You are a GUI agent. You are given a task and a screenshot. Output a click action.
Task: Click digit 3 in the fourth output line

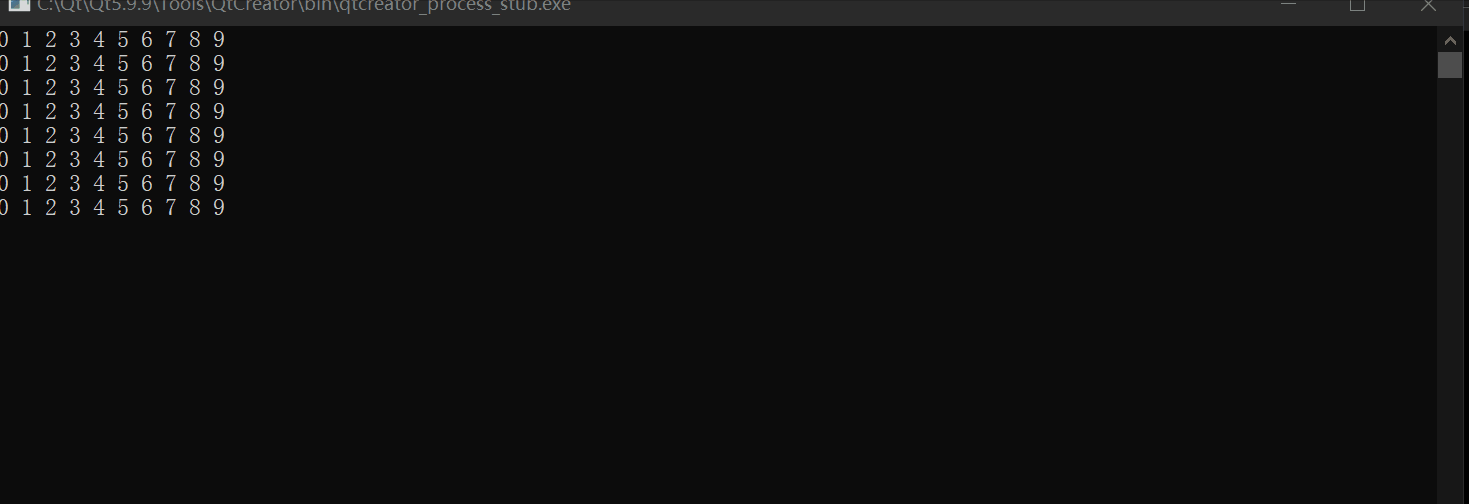coord(75,112)
